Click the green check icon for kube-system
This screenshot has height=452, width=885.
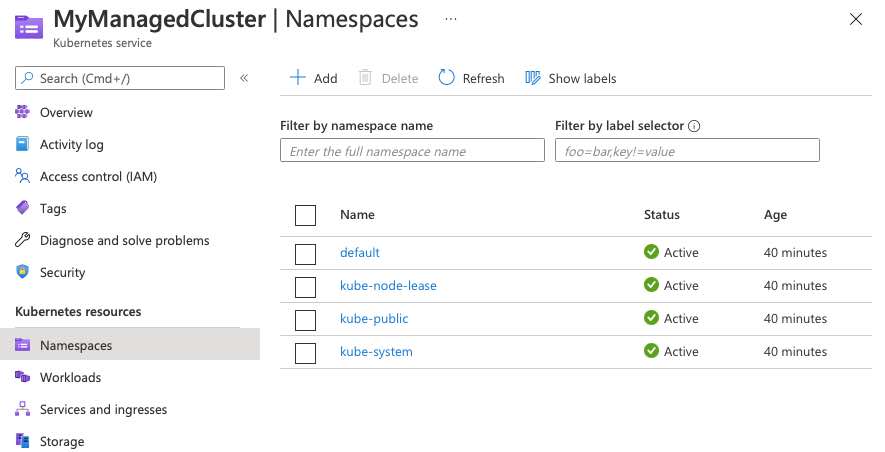click(651, 350)
